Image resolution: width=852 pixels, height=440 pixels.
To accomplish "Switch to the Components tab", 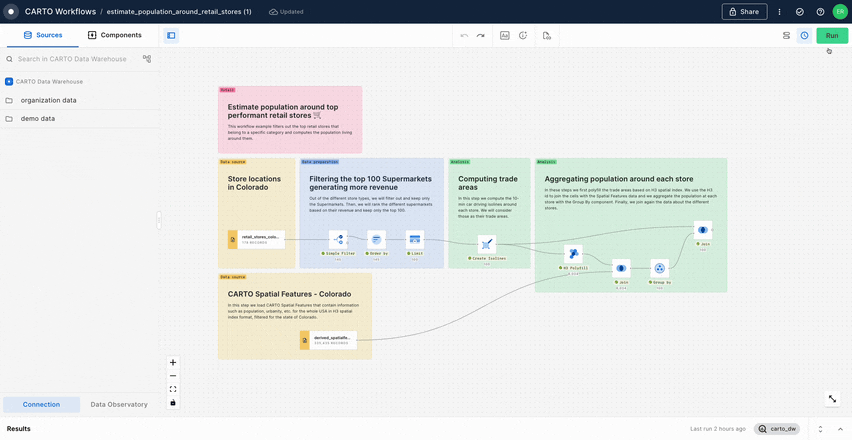I will pos(115,35).
